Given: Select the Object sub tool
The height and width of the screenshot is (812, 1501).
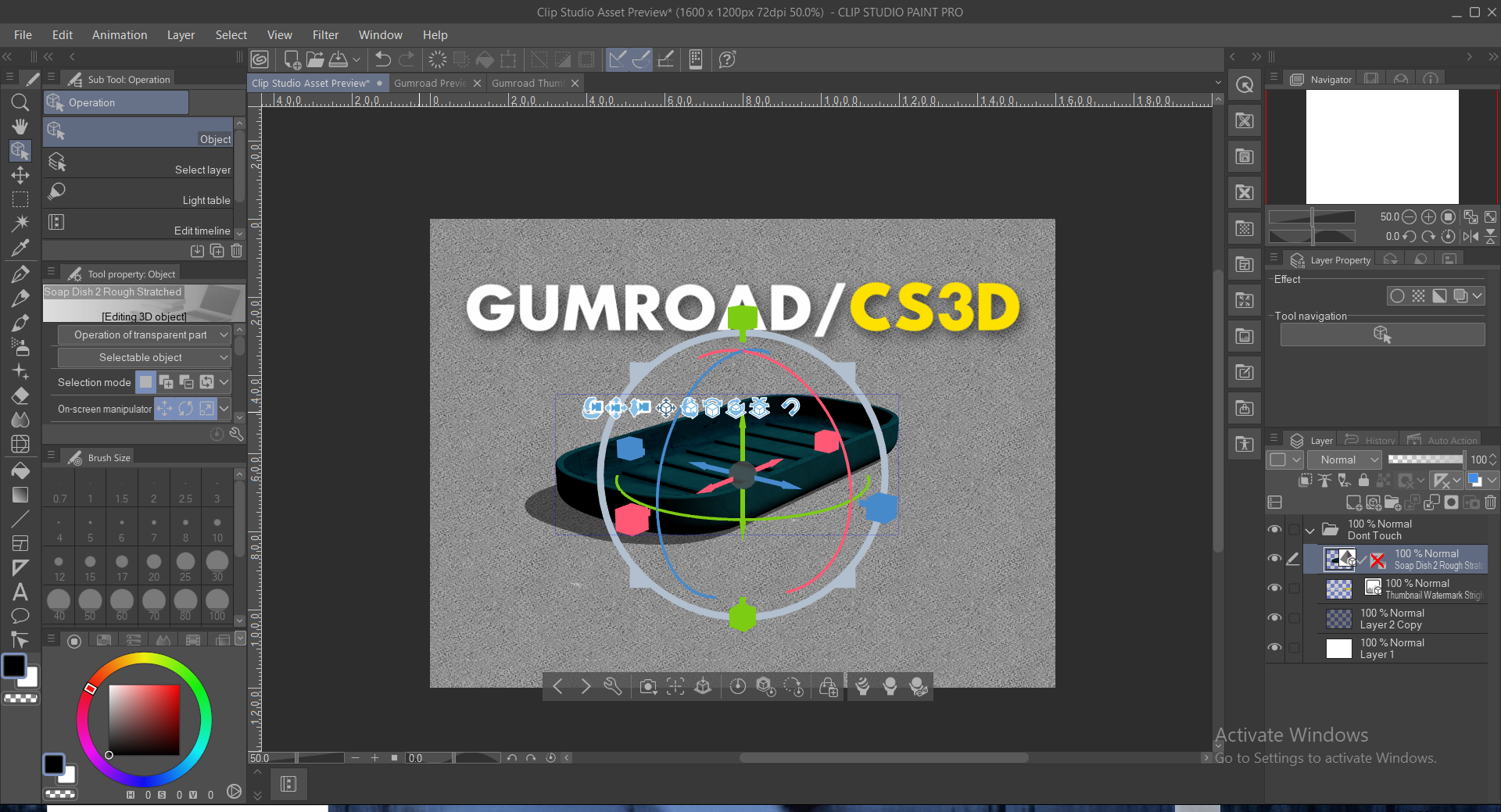Looking at the screenshot, I should coord(139,132).
